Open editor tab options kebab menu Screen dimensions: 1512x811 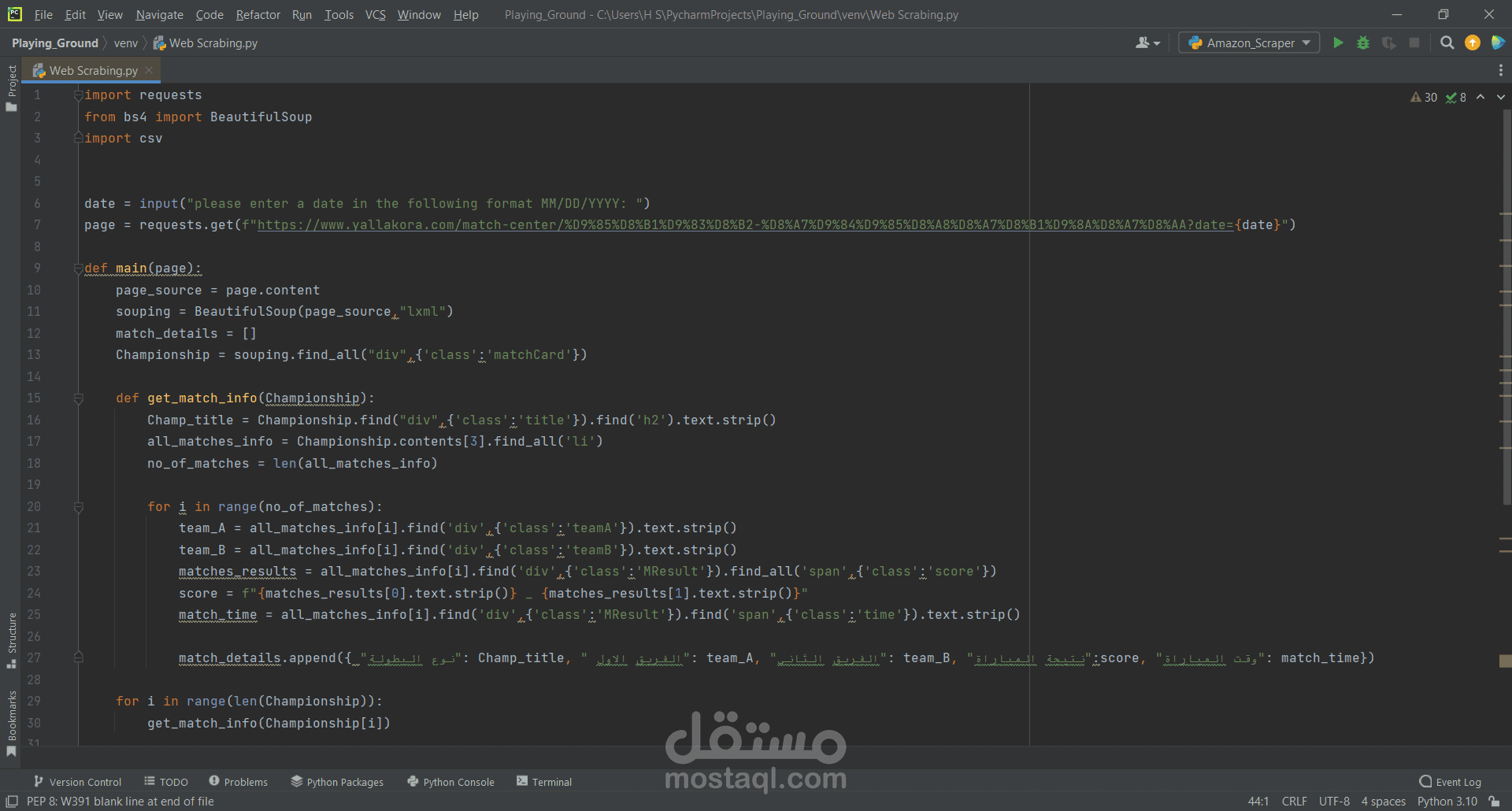[x=1500, y=70]
